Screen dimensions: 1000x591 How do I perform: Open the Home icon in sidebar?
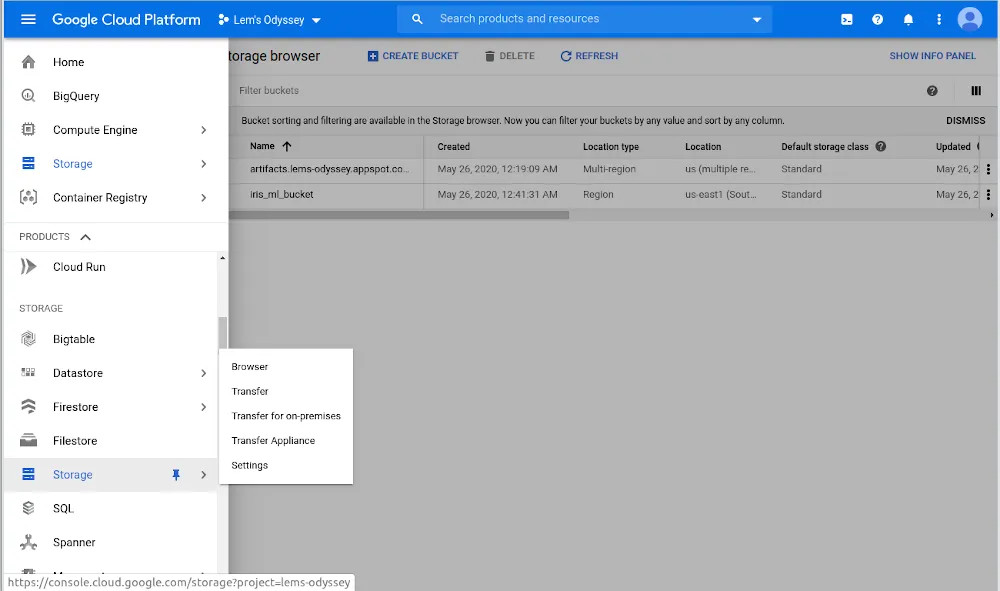28,62
